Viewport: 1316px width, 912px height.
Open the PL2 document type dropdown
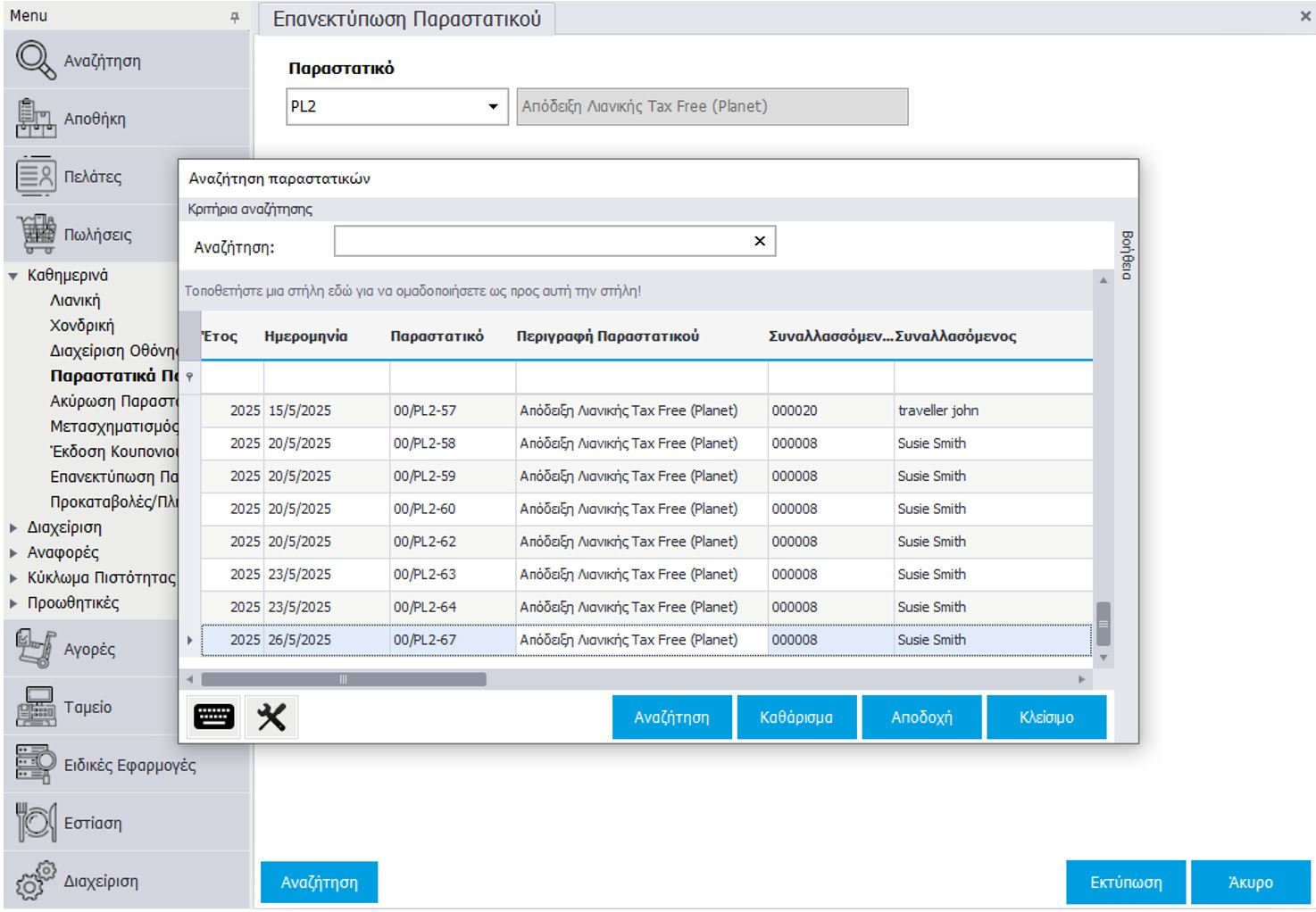pos(493,107)
